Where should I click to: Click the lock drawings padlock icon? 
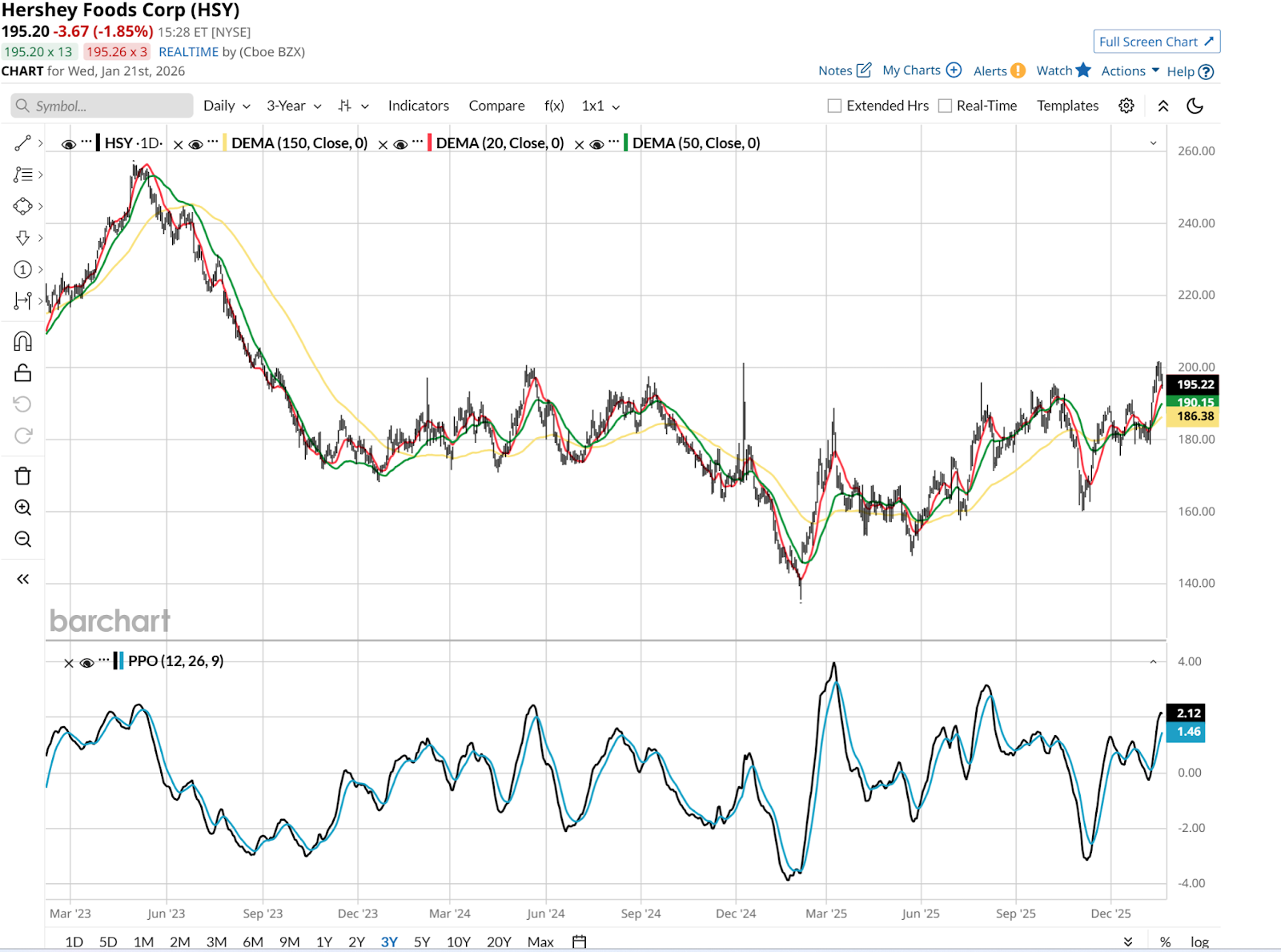tap(22, 373)
